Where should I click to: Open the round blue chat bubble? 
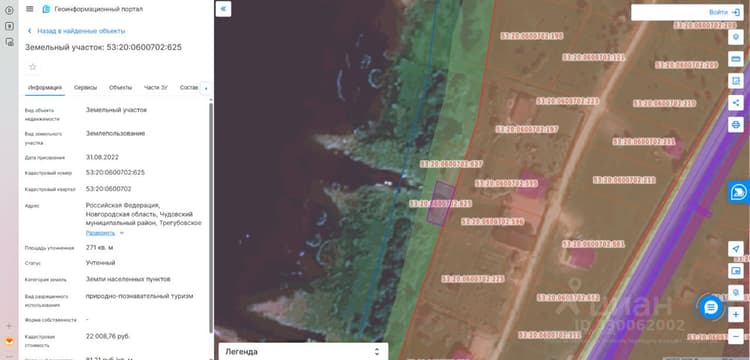click(711, 307)
